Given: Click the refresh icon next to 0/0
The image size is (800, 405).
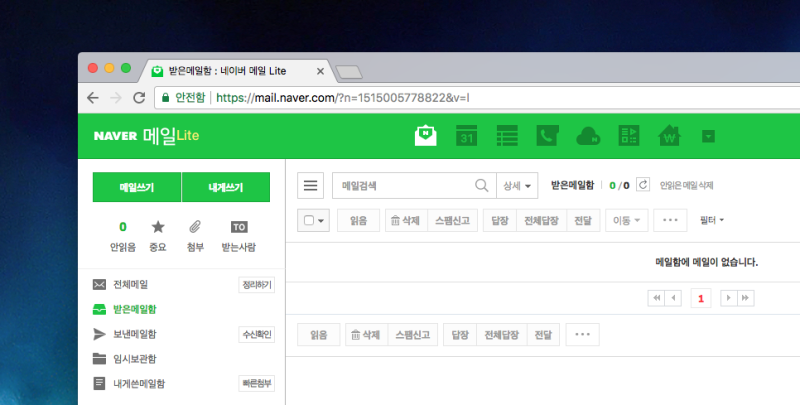Looking at the screenshot, I should (643, 185).
